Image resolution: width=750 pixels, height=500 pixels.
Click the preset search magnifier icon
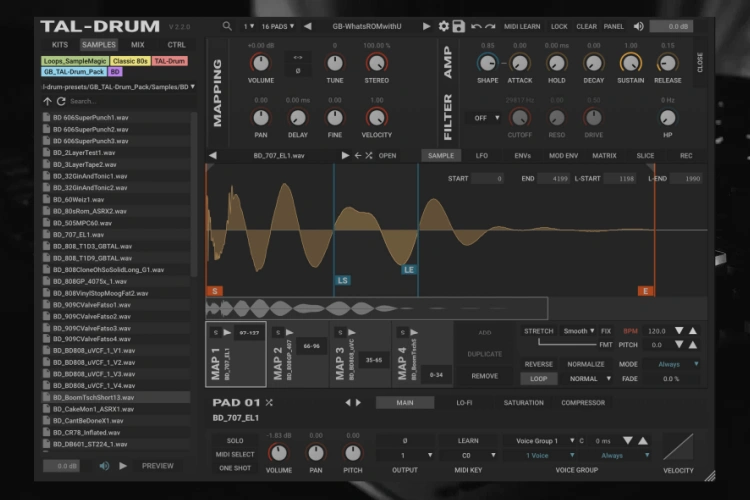click(227, 26)
